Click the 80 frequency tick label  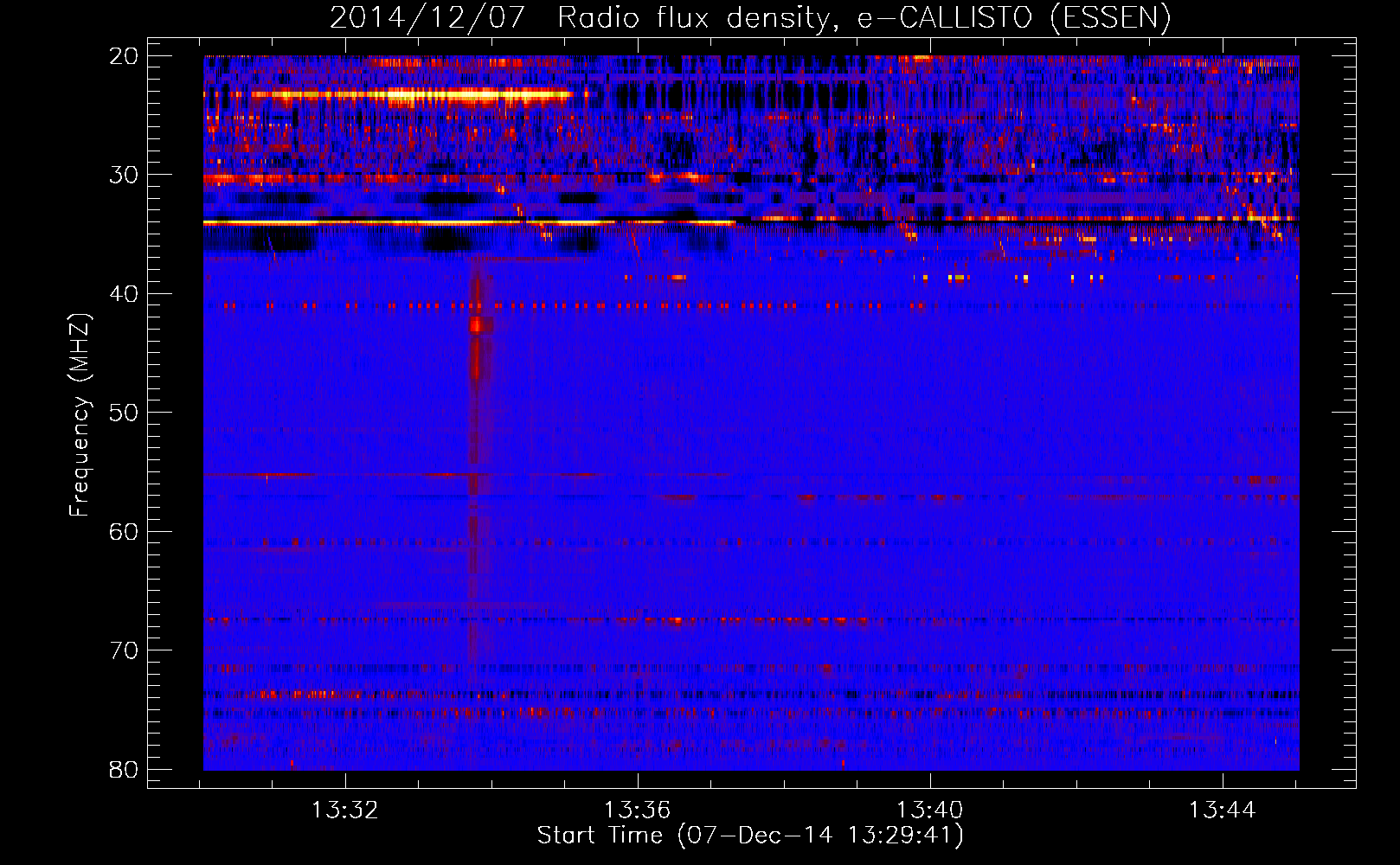(124, 769)
